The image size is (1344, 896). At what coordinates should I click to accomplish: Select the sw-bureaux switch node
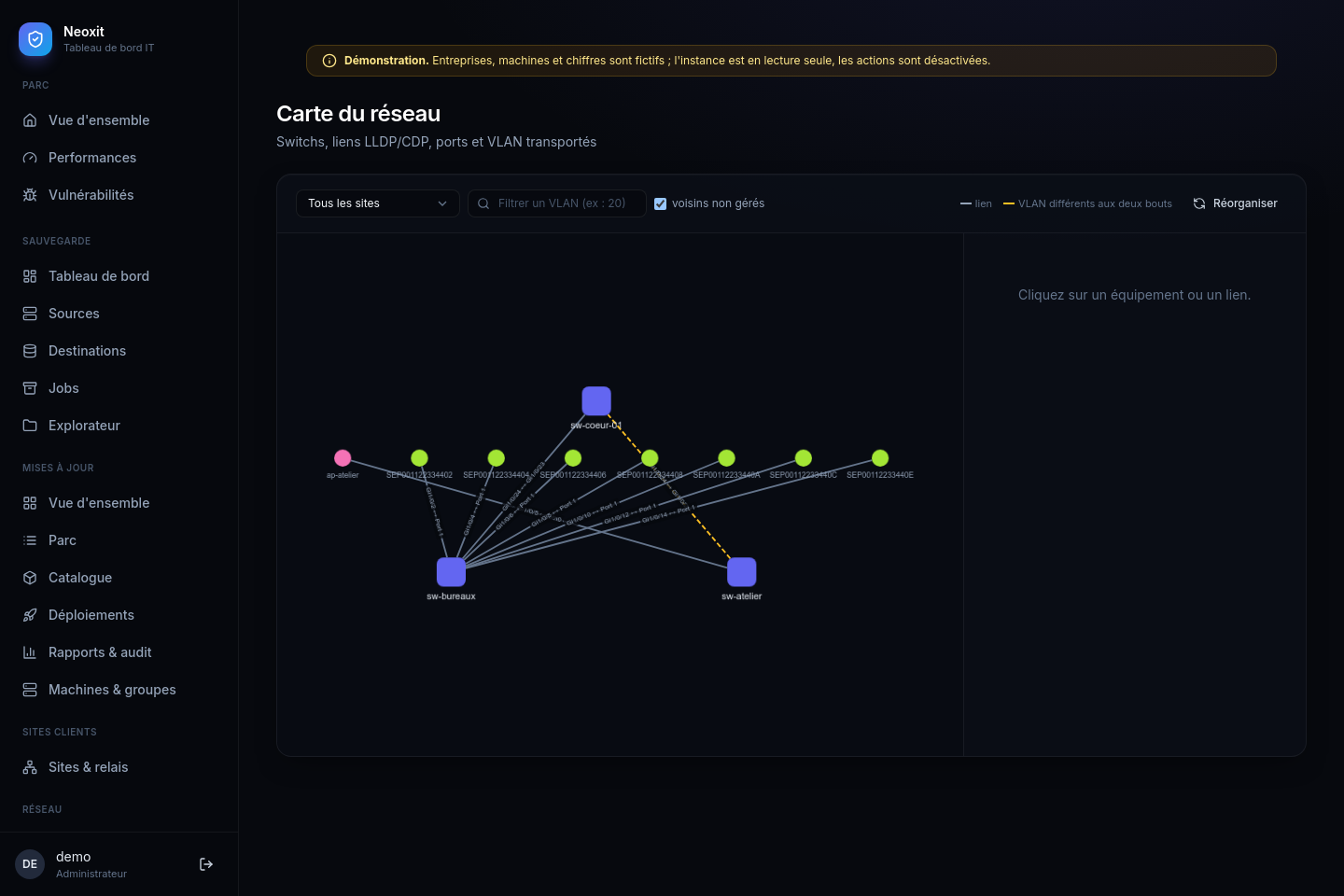click(451, 572)
